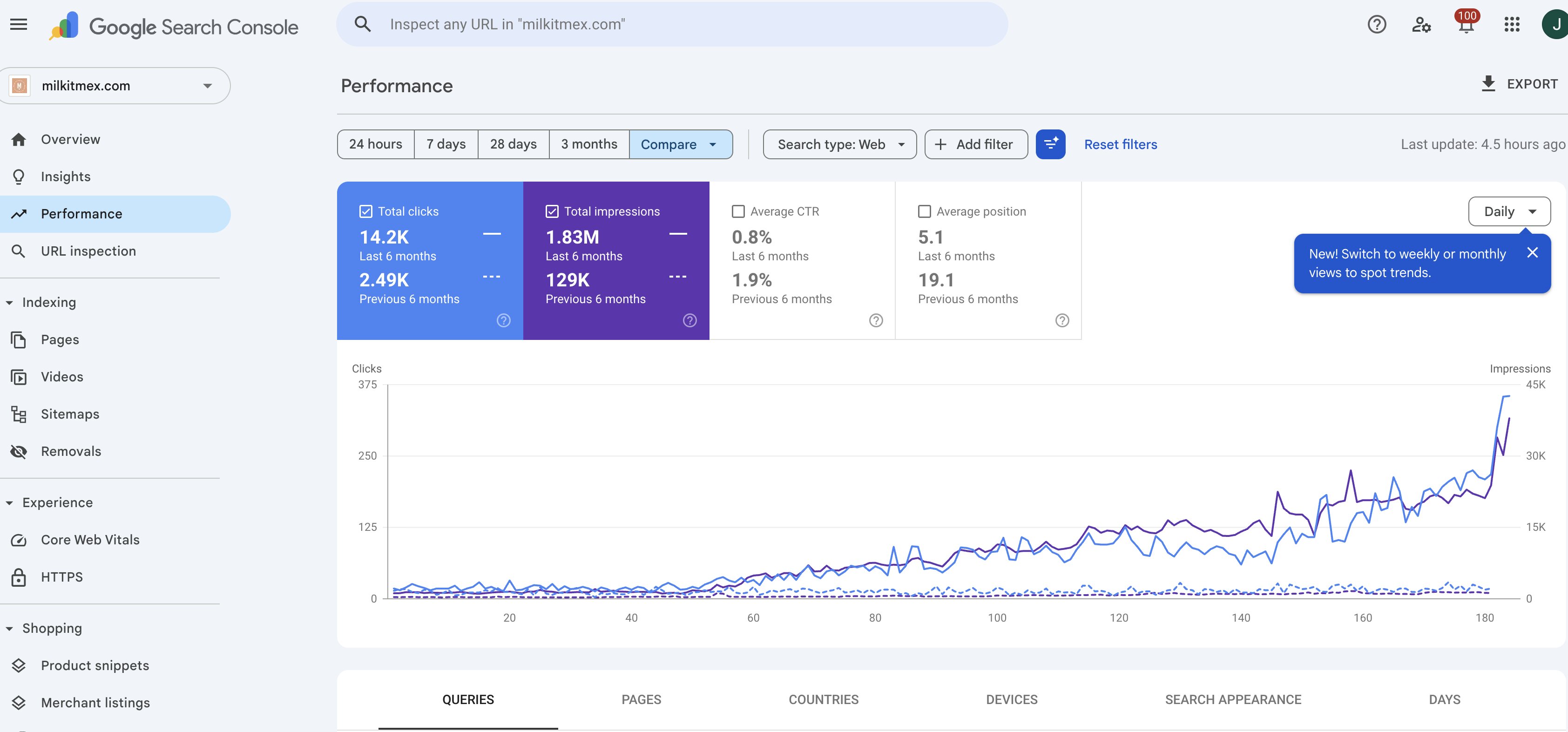Open the Daily granularity dropdown

[x=1509, y=211]
